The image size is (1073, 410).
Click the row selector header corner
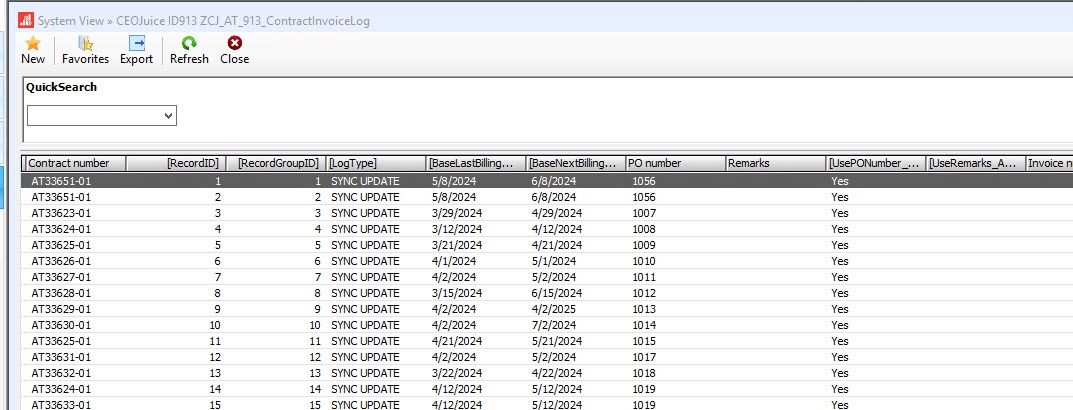pyautogui.click(x=24, y=163)
